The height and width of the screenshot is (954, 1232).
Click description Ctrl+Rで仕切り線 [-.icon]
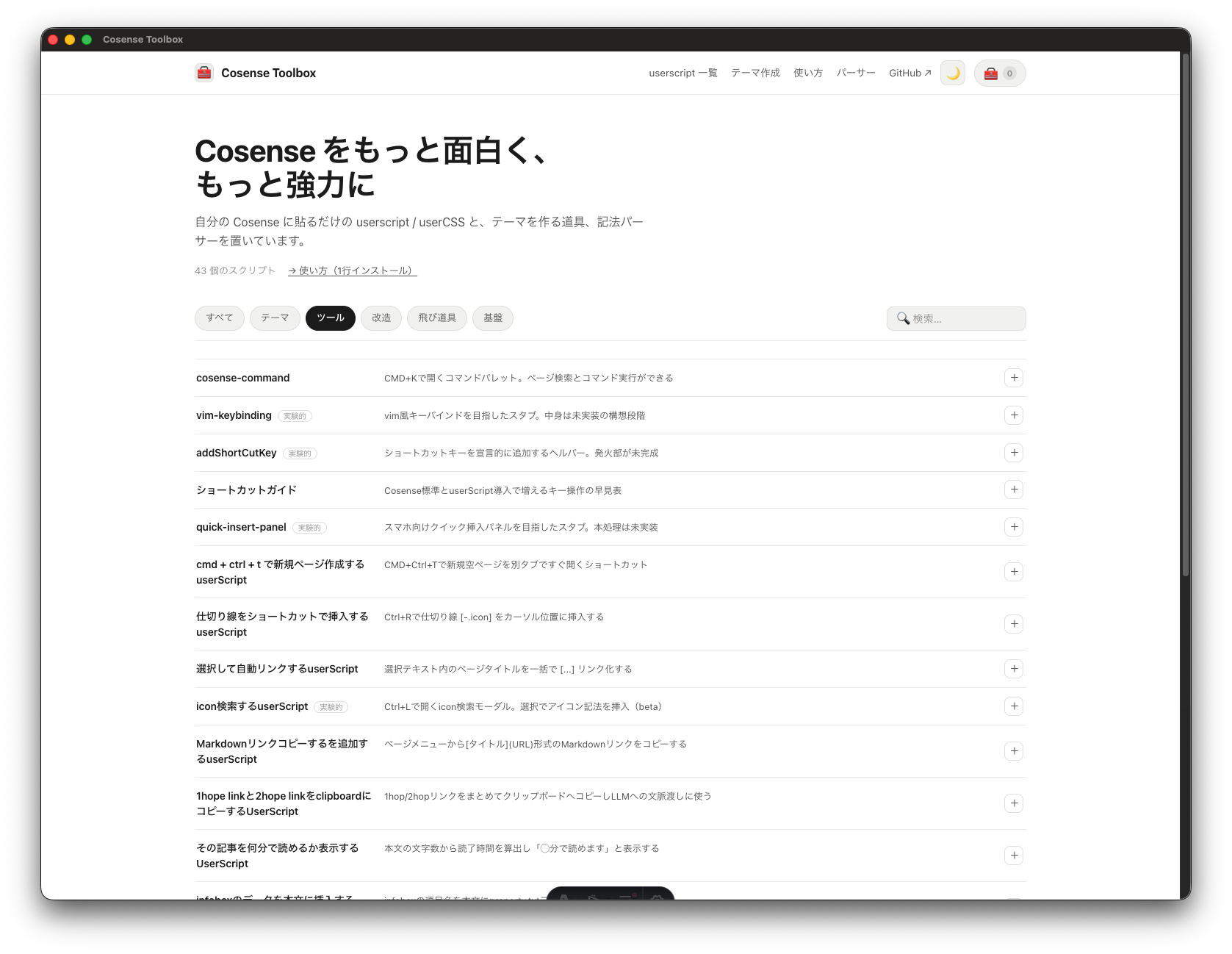coord(494,617)
